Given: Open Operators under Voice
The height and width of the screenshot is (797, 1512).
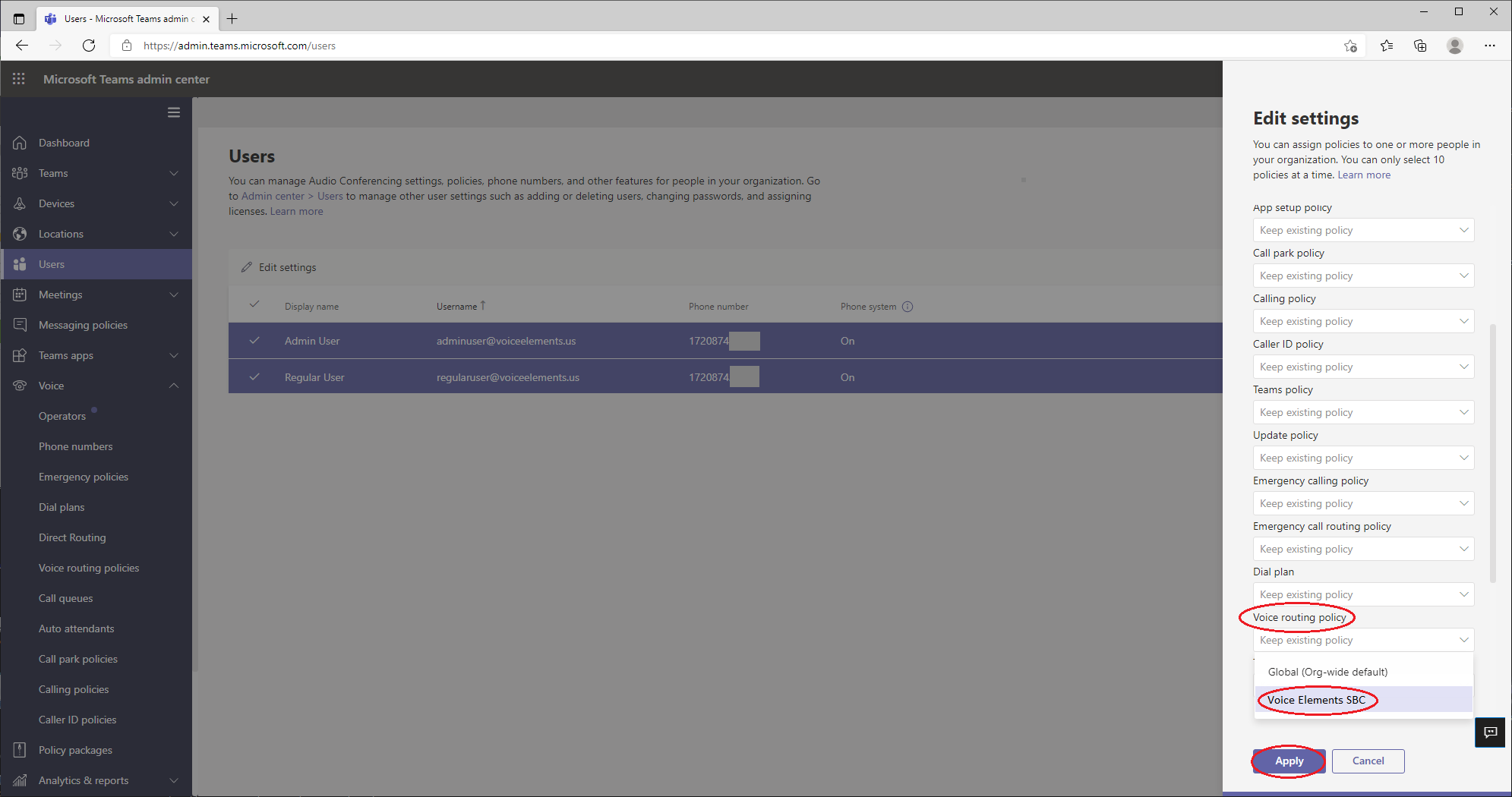Looking at the screenshot, I should [x=62, y=416].
